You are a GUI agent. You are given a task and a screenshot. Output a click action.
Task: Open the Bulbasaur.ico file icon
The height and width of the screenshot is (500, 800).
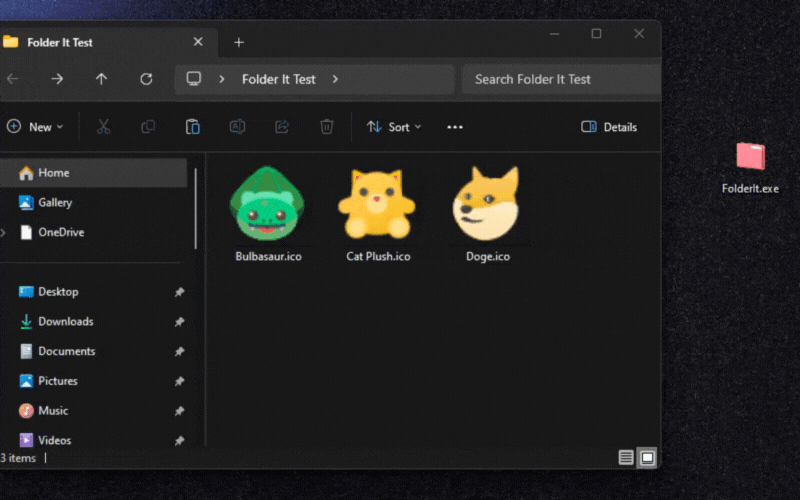click(x=267, y=204)
